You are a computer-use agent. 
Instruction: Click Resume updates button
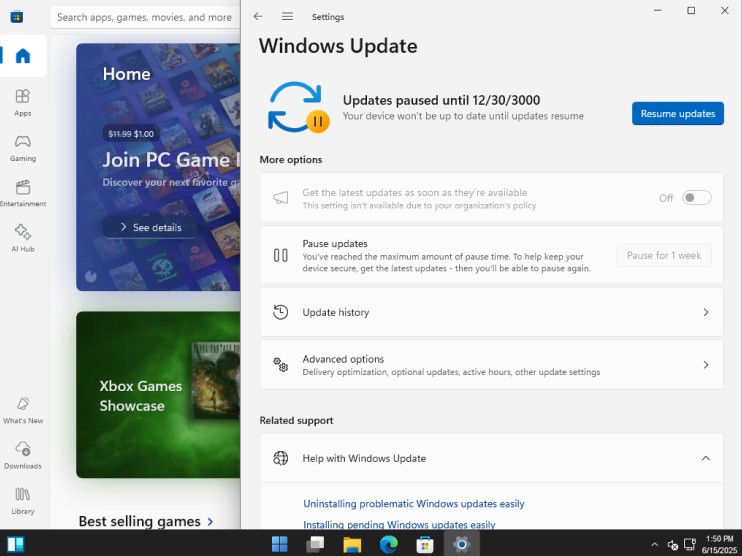pos(678,114)
